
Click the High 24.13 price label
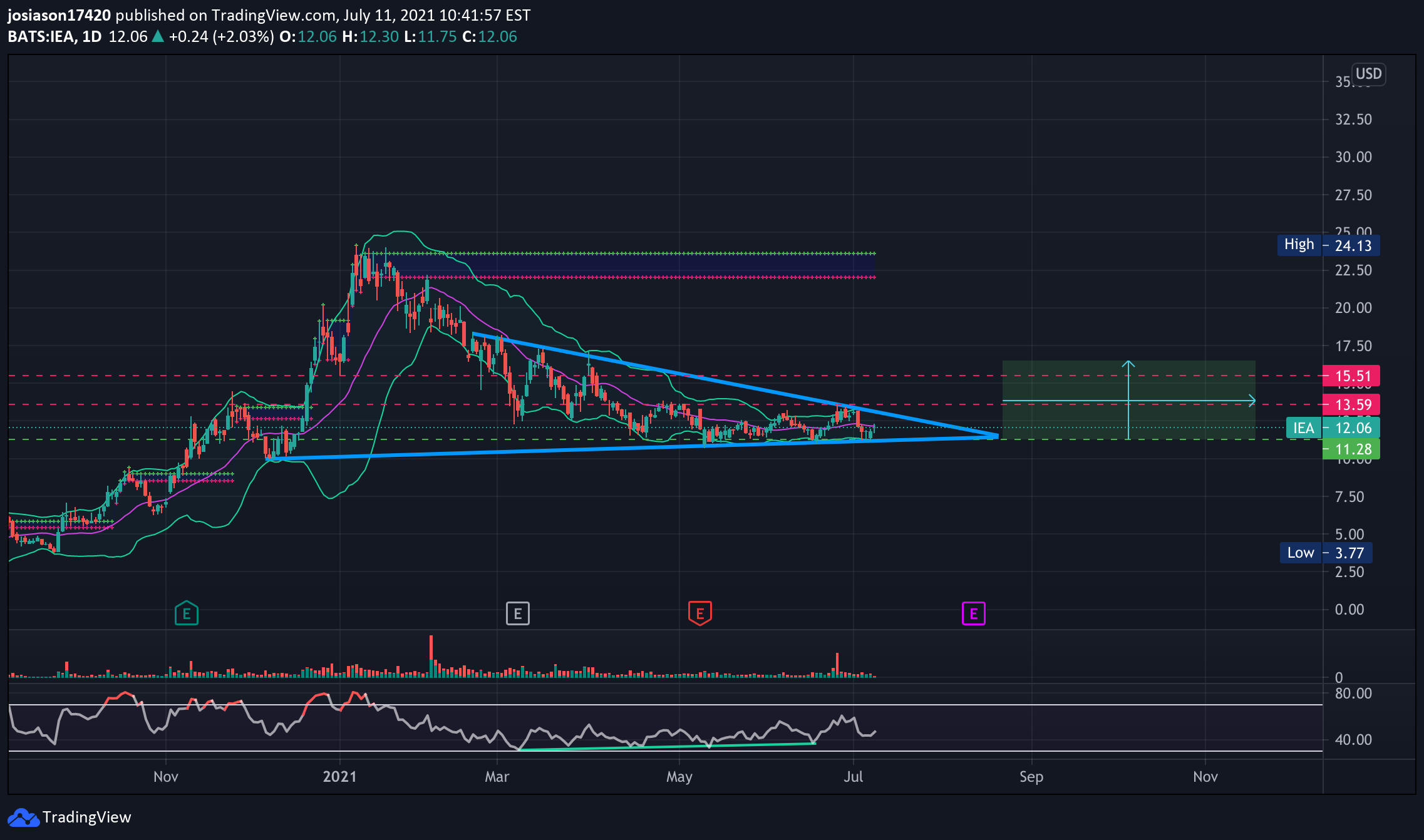point(1328,245)
